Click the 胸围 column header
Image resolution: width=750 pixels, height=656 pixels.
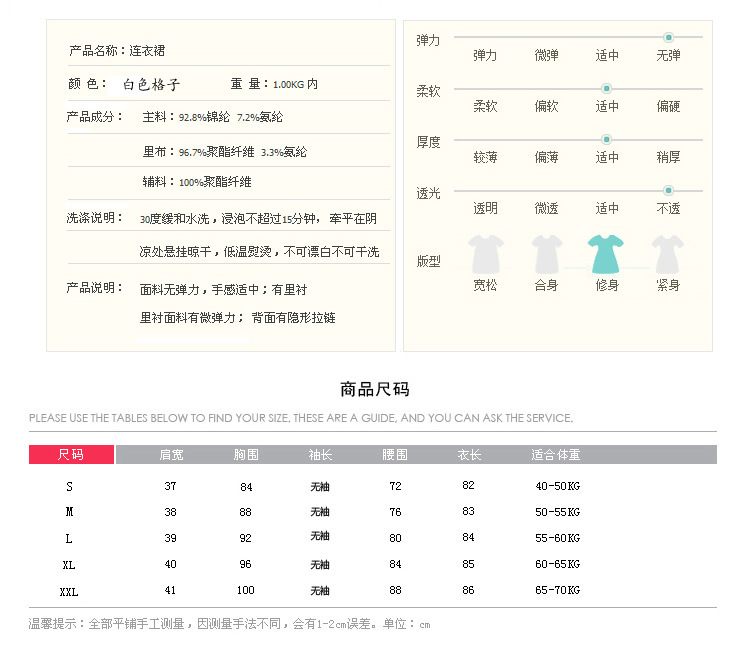click(x=246, y=454)
